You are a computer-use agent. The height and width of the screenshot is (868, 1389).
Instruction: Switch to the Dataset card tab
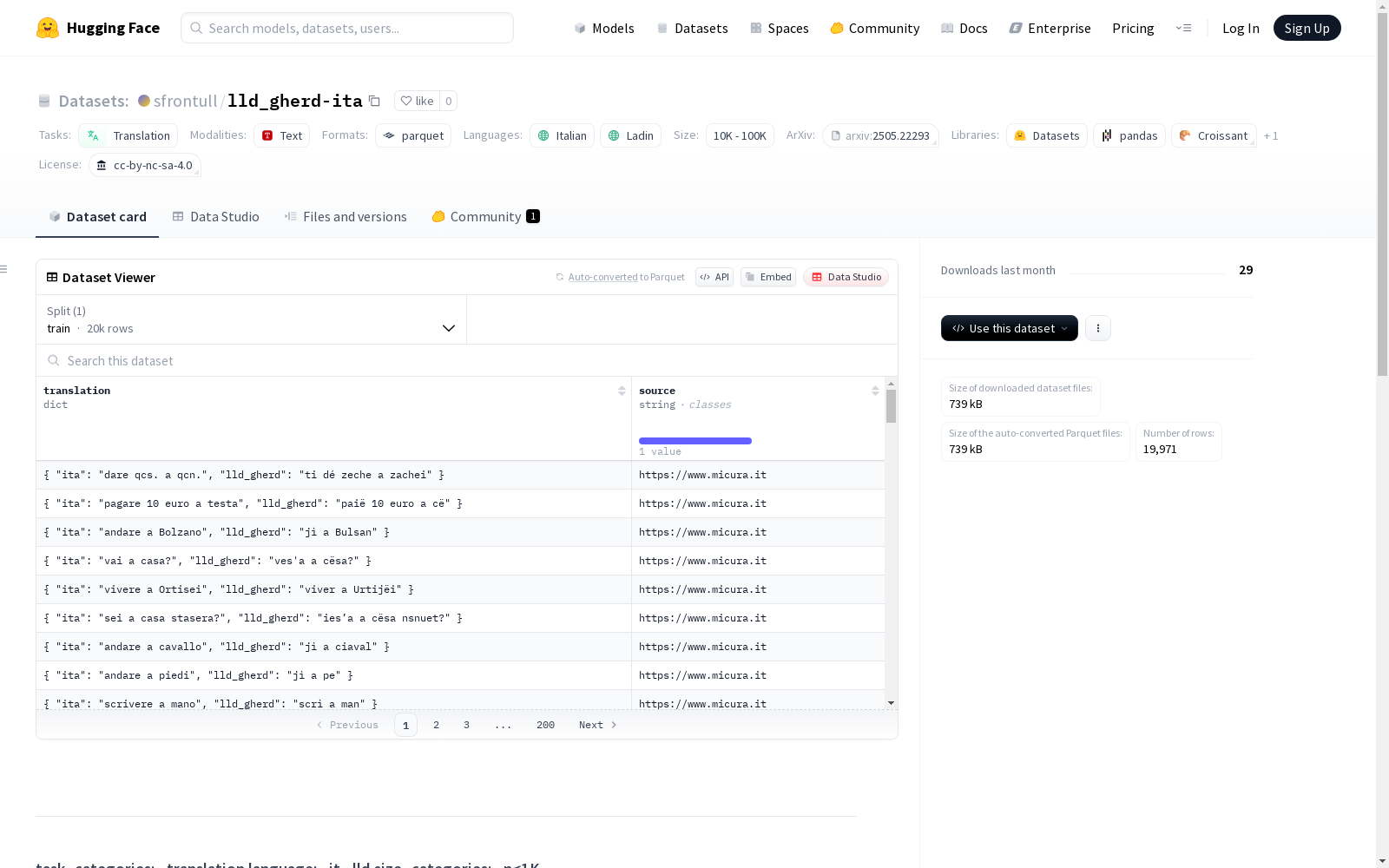pos(97,217)
